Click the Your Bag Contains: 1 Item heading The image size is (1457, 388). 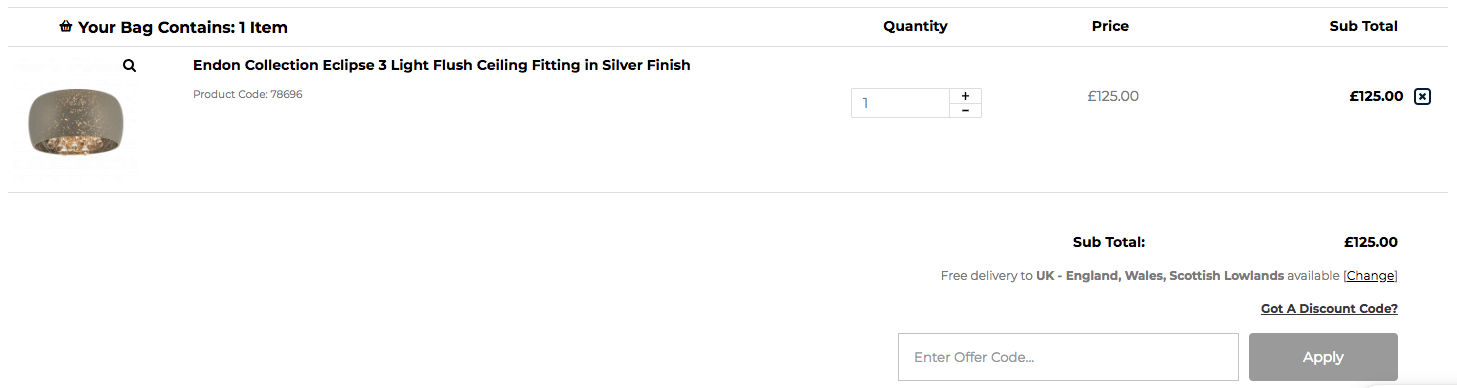[183, 27]
